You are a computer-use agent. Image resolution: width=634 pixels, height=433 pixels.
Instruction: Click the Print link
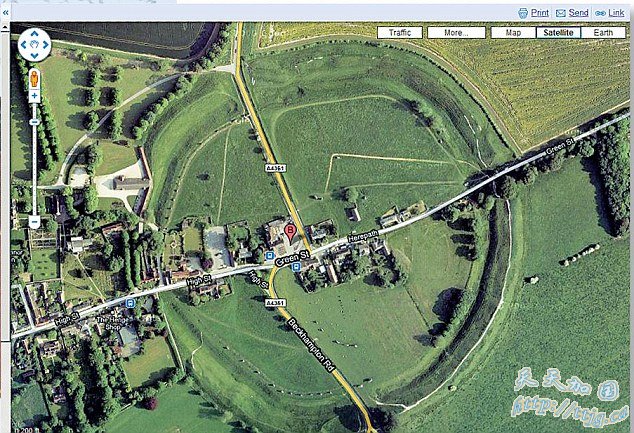[x=533, y=12]
